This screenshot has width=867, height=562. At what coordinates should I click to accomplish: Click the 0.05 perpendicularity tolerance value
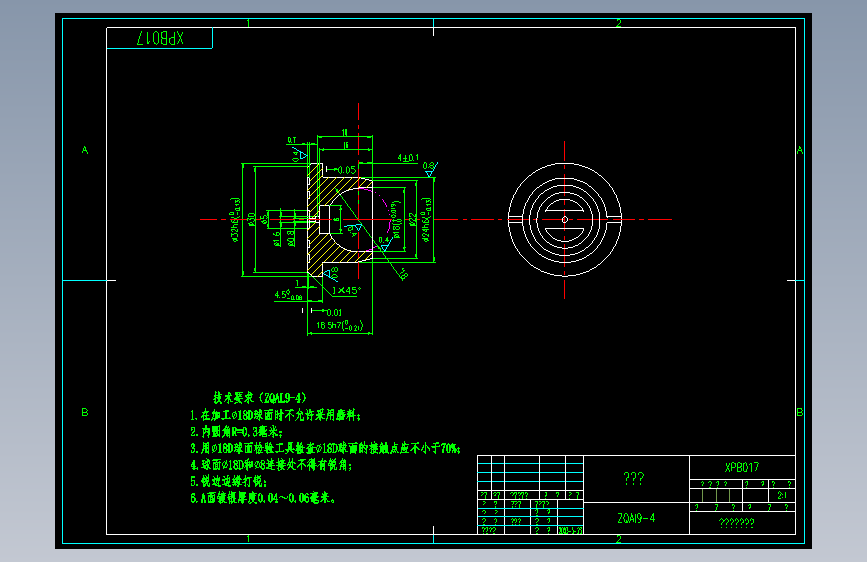(x=347, y=170)
